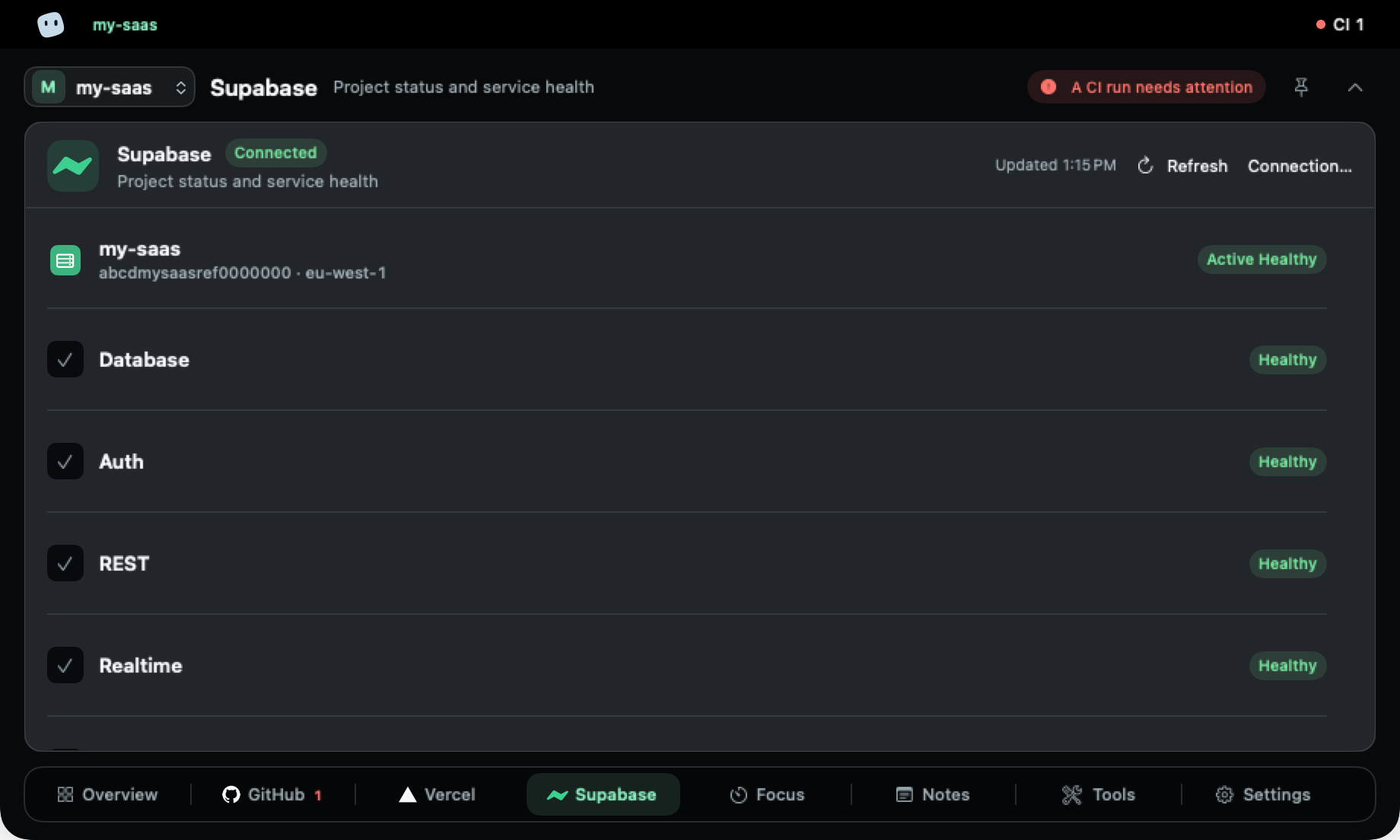Screen dimensions: 1400x840
Task: Open the Connection... settings button
Action: 1300,166
